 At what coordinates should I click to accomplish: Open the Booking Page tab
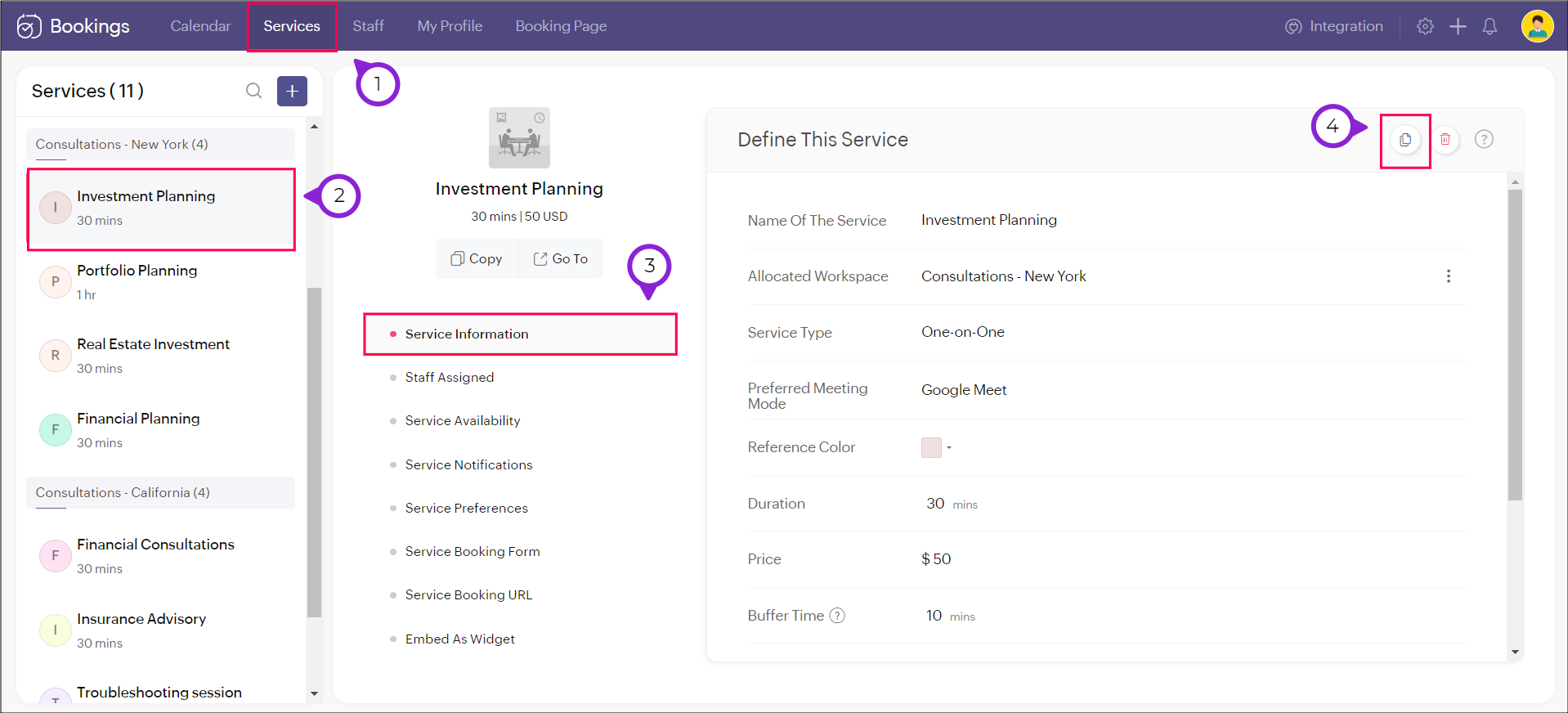[561, 26]
